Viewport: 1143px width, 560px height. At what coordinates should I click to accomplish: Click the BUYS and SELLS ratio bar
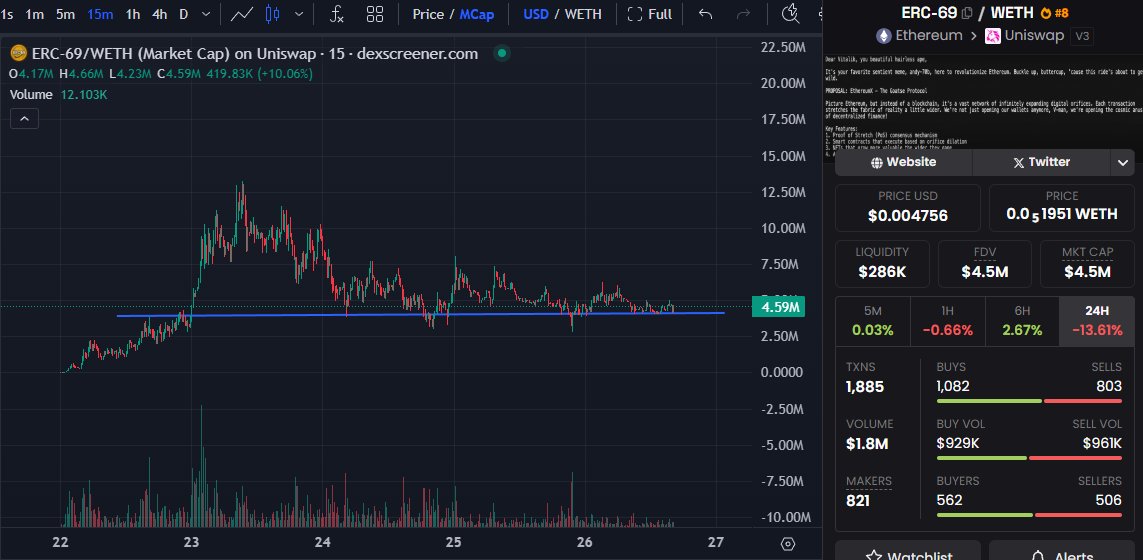pos(1029,400)
